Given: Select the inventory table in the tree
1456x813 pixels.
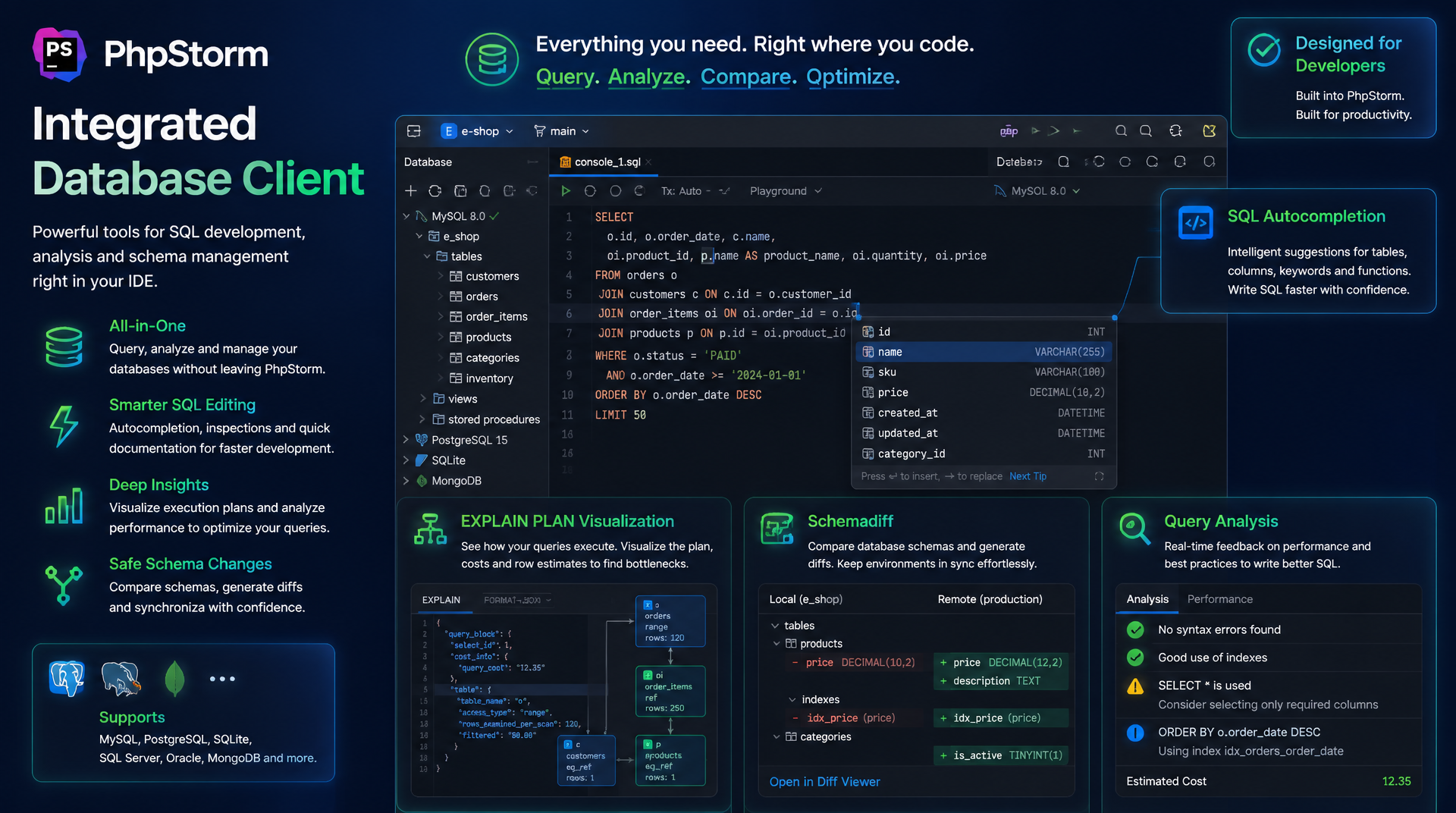Looking at the screenshot, I should (x=481, y=378).
